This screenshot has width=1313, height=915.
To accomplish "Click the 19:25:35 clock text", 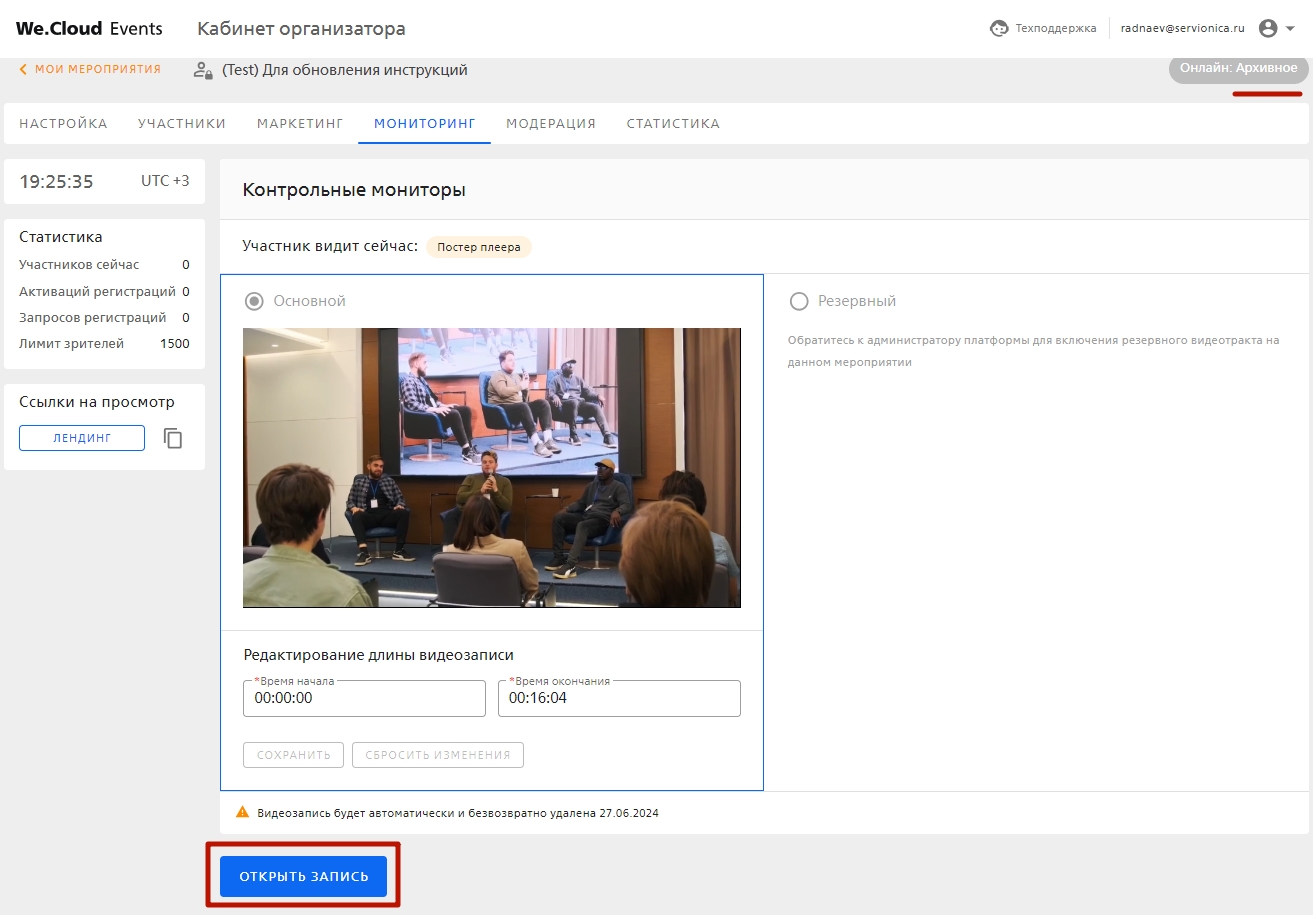I will pos(56,182).
